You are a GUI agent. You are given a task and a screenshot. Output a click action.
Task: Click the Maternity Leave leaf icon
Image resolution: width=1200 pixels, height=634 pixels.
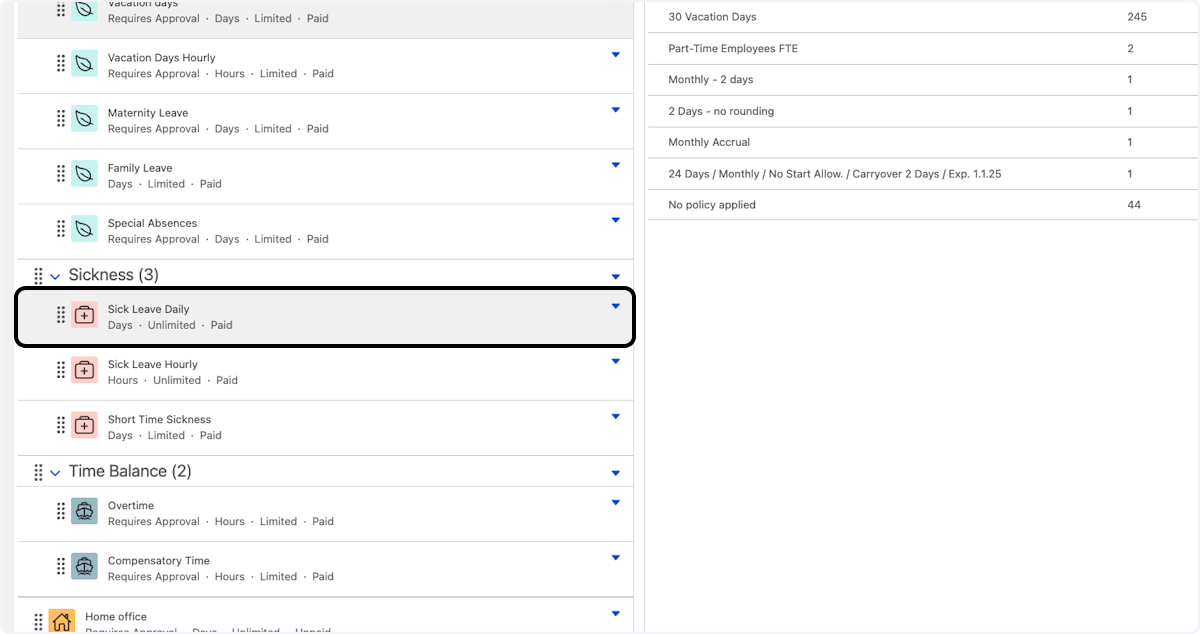[x=85, y=119]
